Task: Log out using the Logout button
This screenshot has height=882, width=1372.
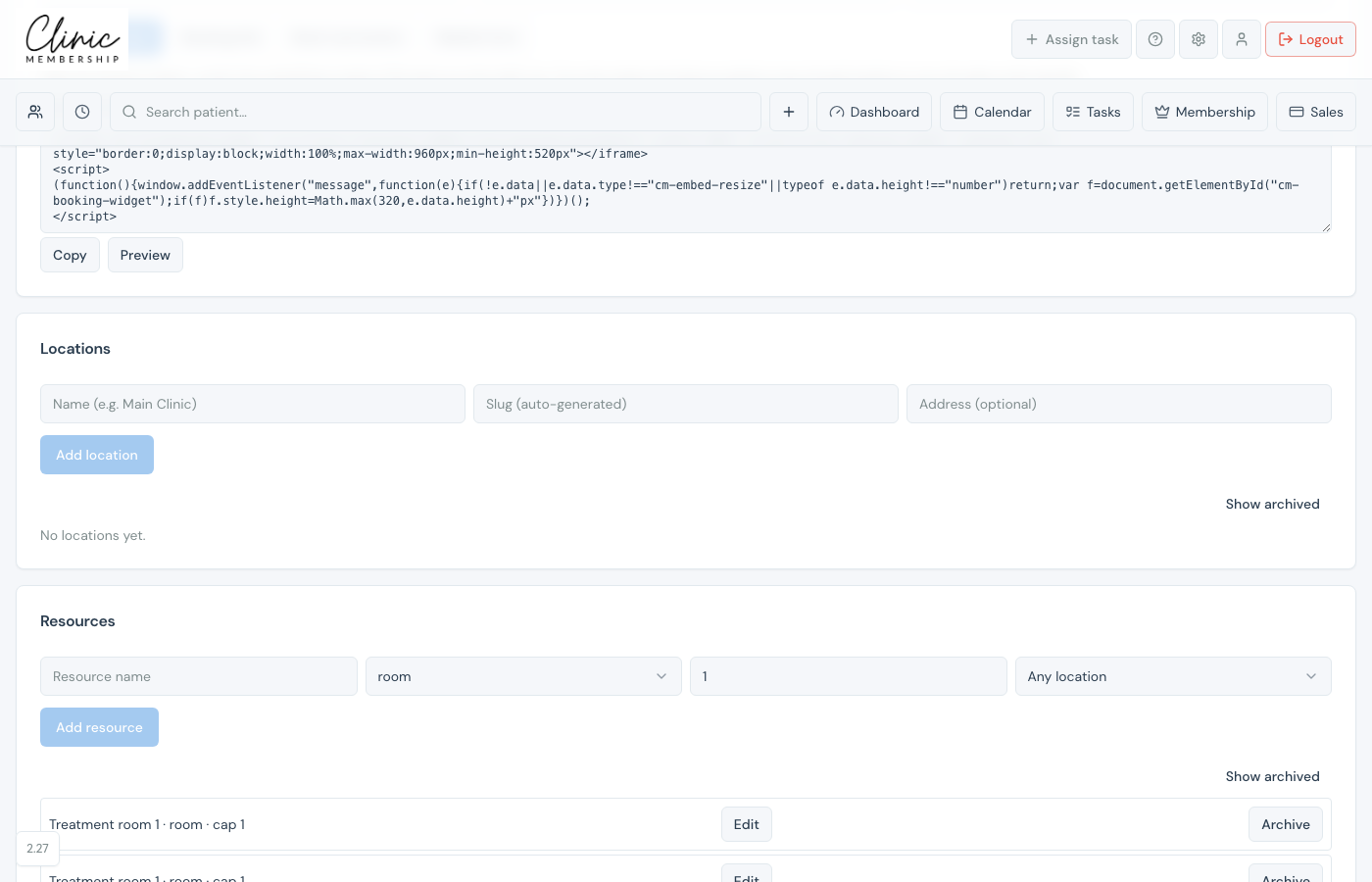Action: point(1310,39)
